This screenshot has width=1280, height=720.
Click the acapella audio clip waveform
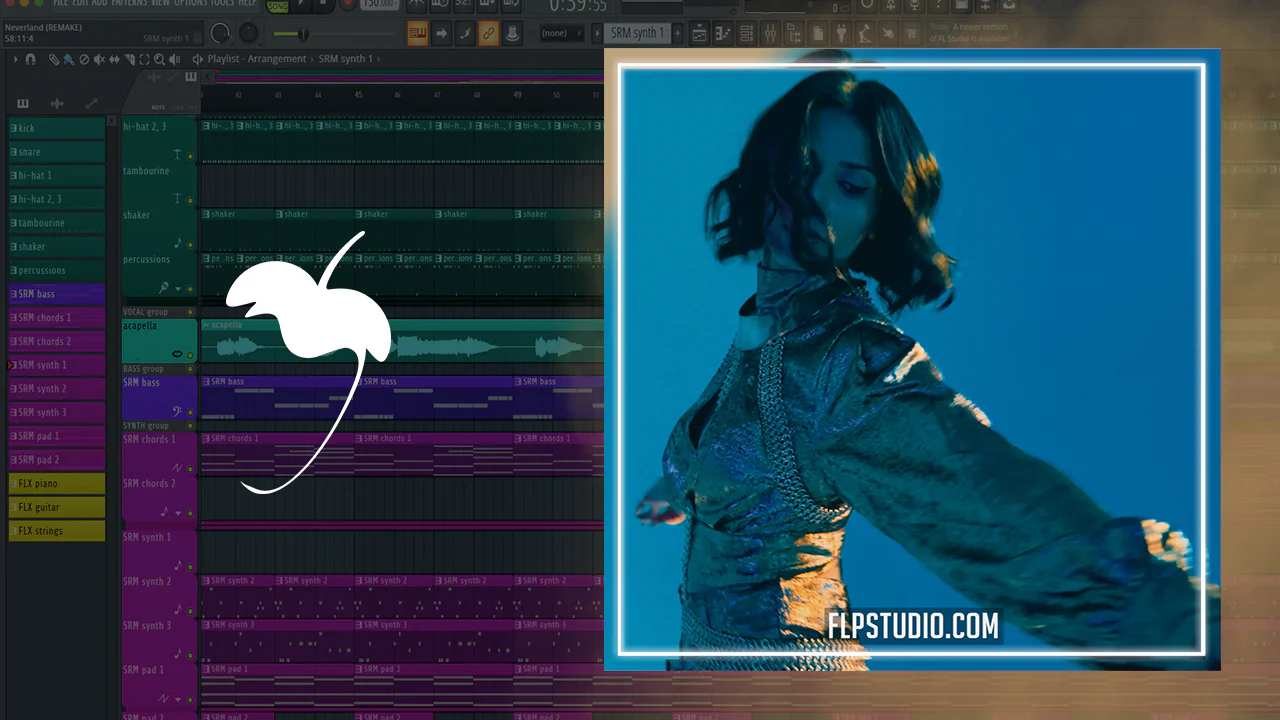(x=402, y=347)
